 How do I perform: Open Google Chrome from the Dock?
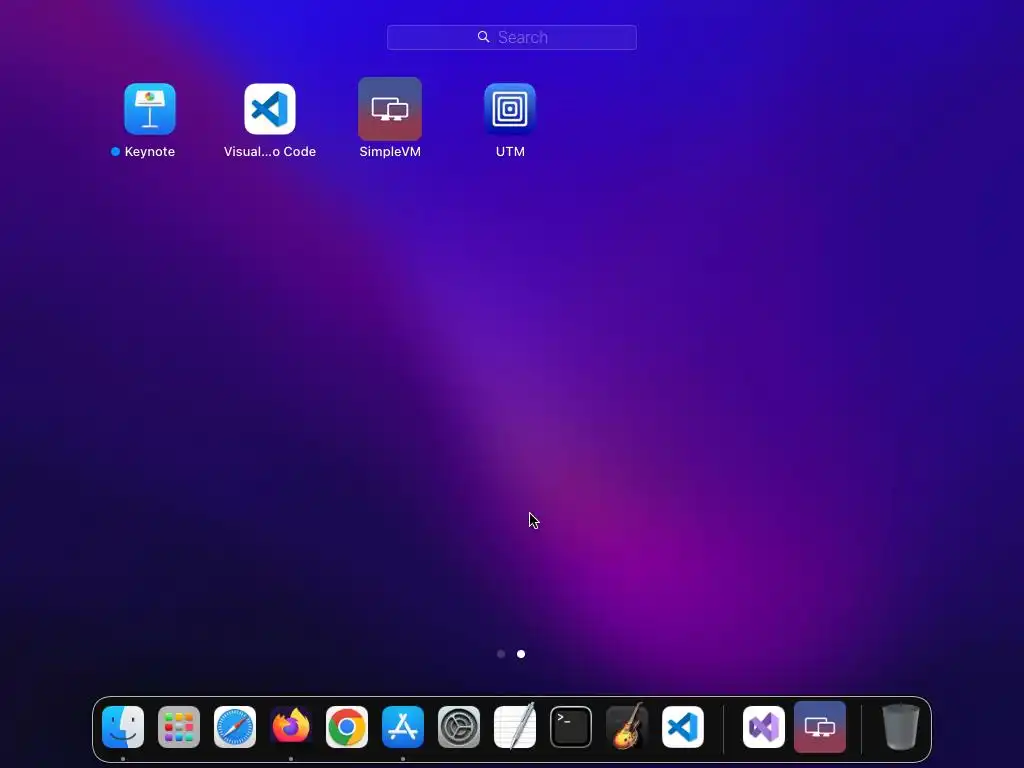(x=347, y=727)
